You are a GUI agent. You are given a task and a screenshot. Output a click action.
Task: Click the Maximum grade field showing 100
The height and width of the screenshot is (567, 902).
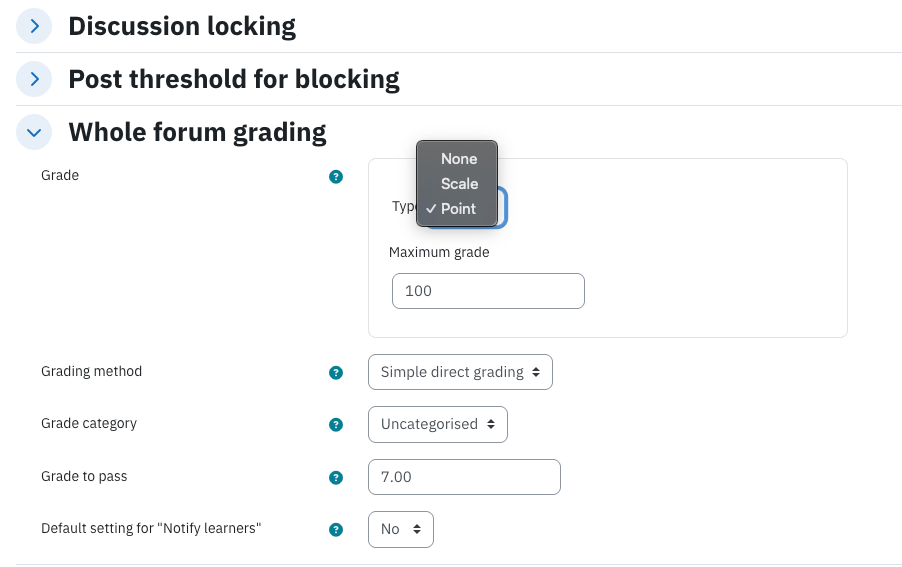(488, 291)
